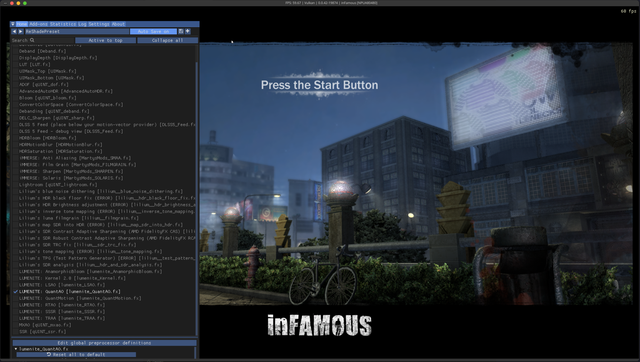Switch to next preset arrow
The image size is (640, 362).
pos(21,31)
